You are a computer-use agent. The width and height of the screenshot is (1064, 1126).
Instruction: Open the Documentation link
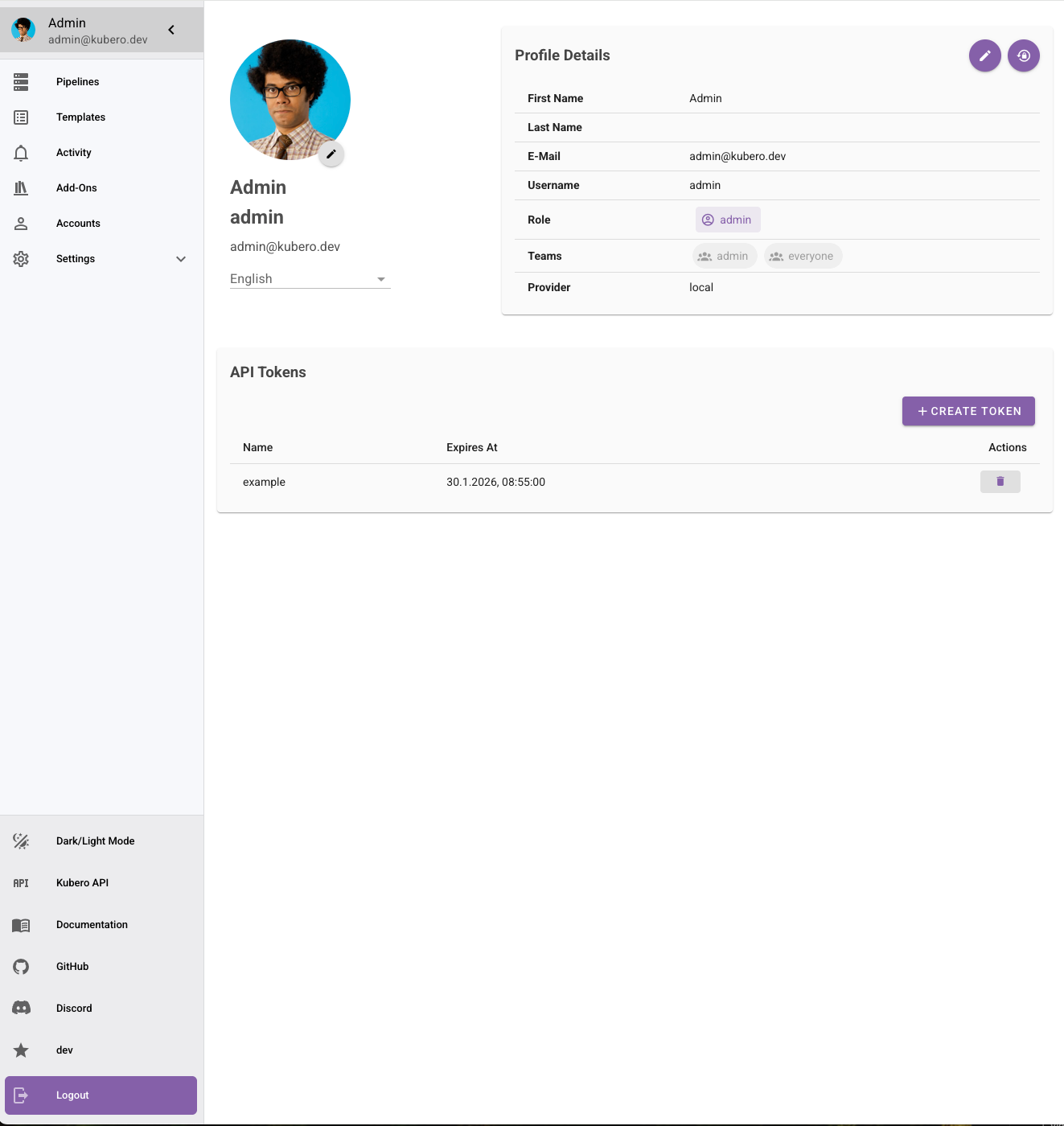pyautogui.click(x=92, y=925)
